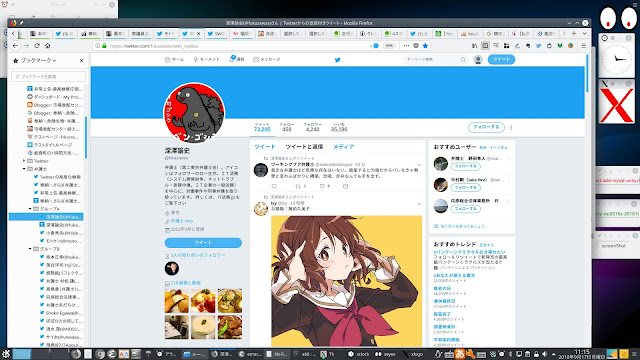Click the blue bookmark star in the address bar
The height and width of the screenshot is (360, 640).
point(425,46)
